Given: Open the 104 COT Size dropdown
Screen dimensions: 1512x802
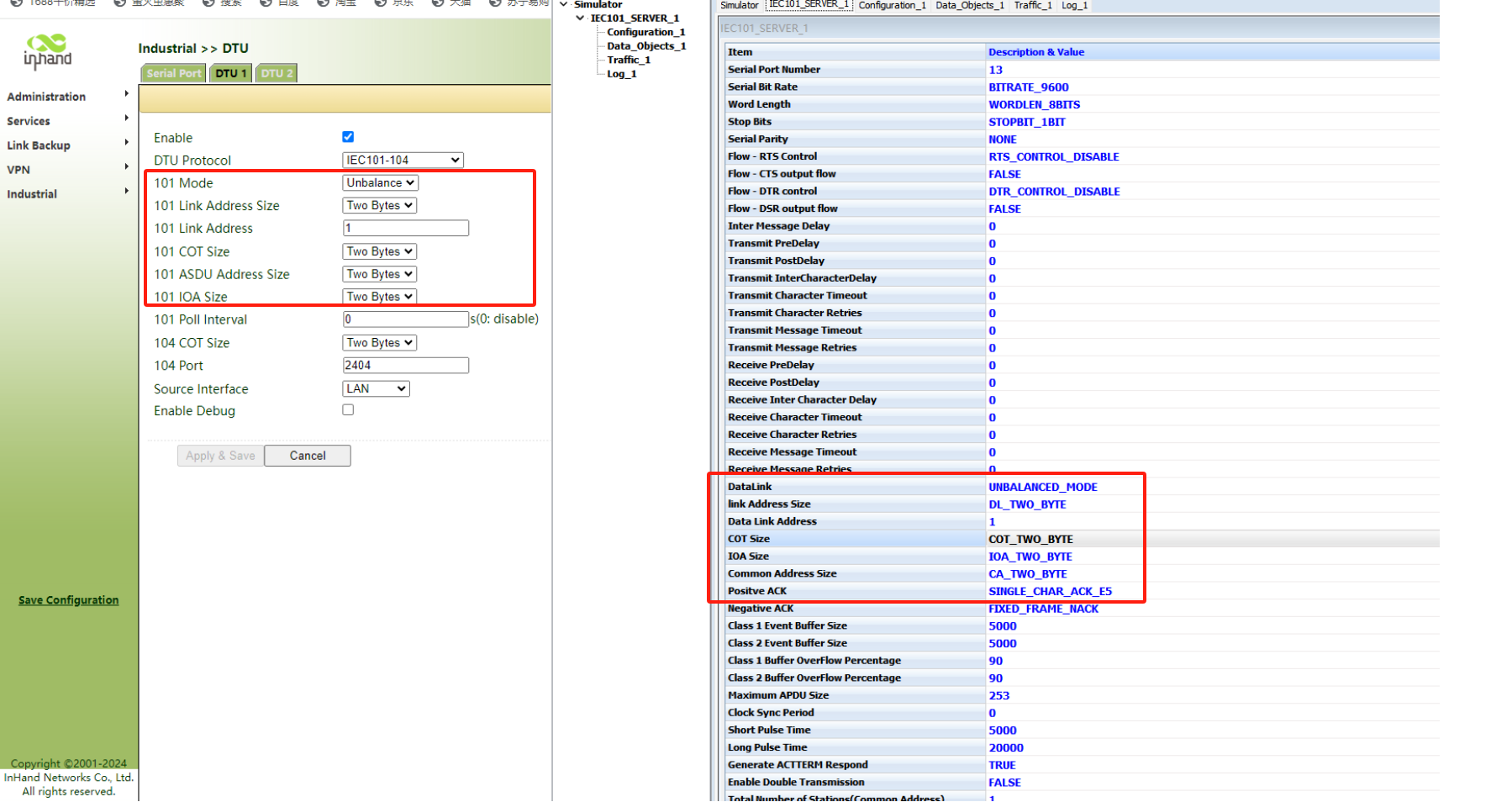Looking at the screenshot, I should coord(380,343).
